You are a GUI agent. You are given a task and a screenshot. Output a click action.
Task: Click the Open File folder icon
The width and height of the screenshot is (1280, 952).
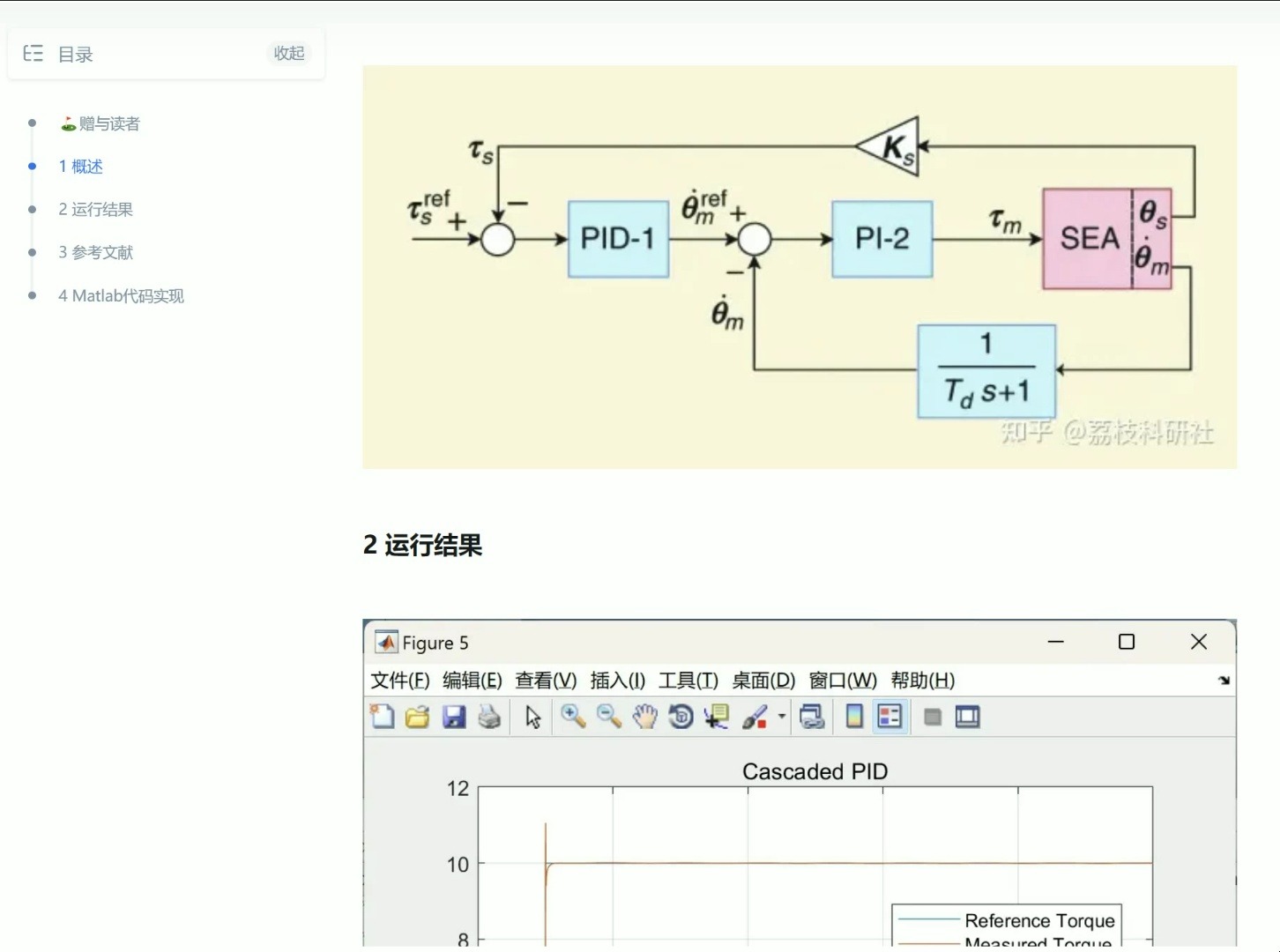[x=418, y=717]
